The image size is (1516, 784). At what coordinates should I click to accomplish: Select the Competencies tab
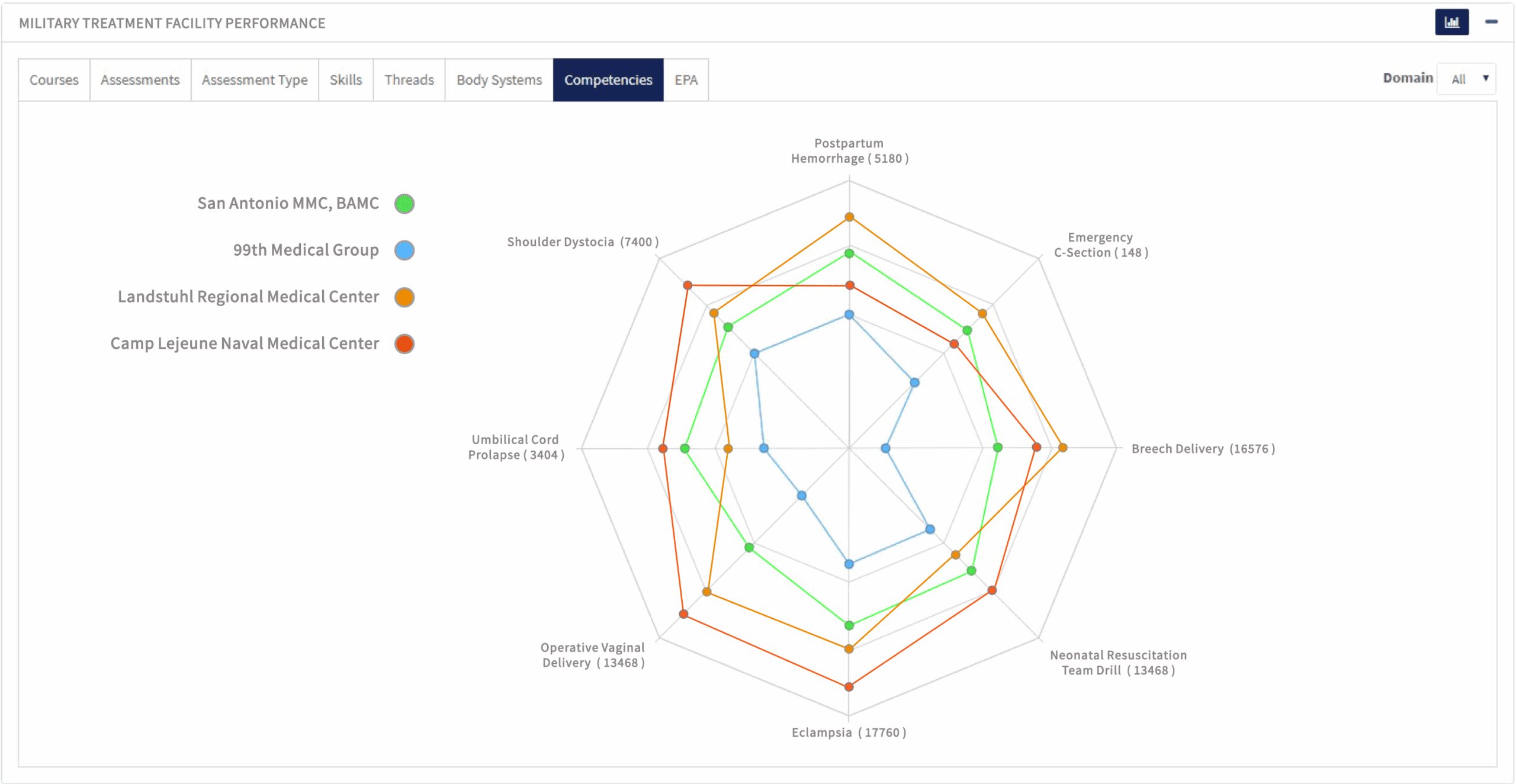(608, 80)
